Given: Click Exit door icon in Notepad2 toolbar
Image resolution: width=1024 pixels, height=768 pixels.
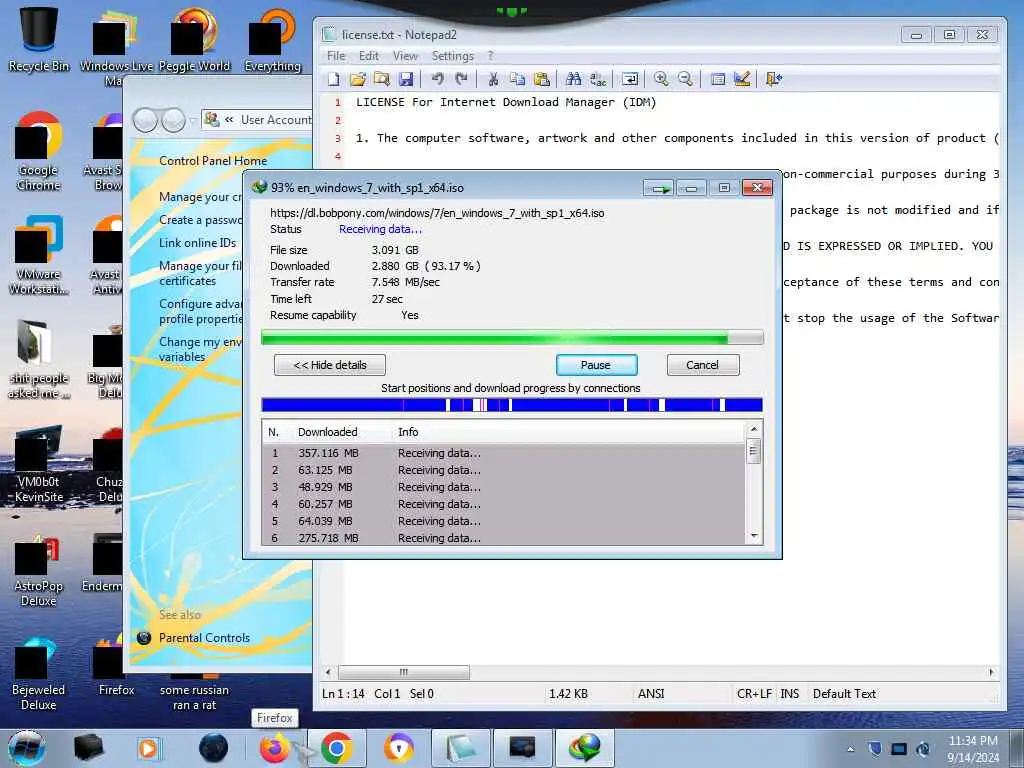Looking at the screenshot, I should [x=773, y=79].
